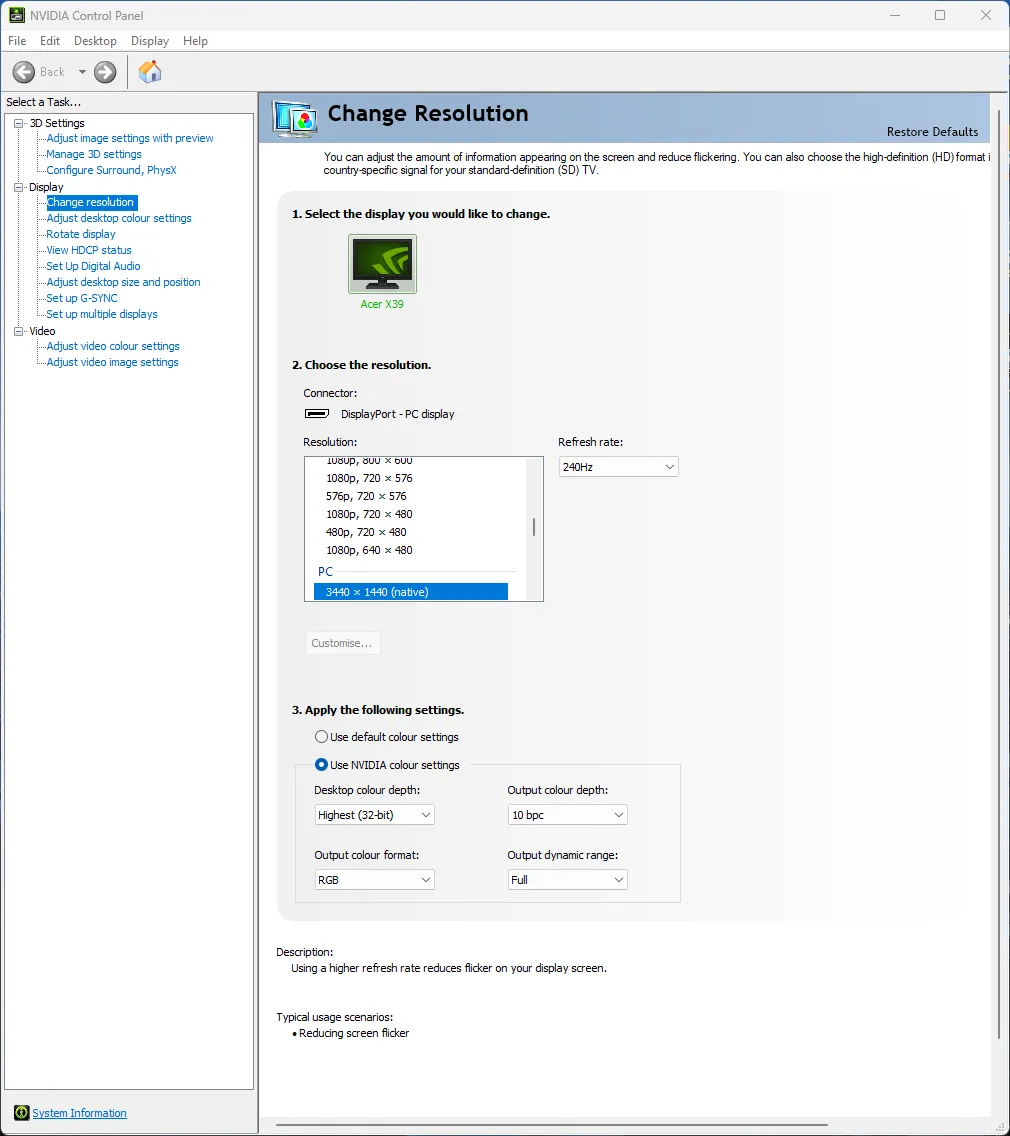Select Set up G-SYNC in task tree
The width and height of the screenshot is (1010, 1136).
(x=82, y=298)
